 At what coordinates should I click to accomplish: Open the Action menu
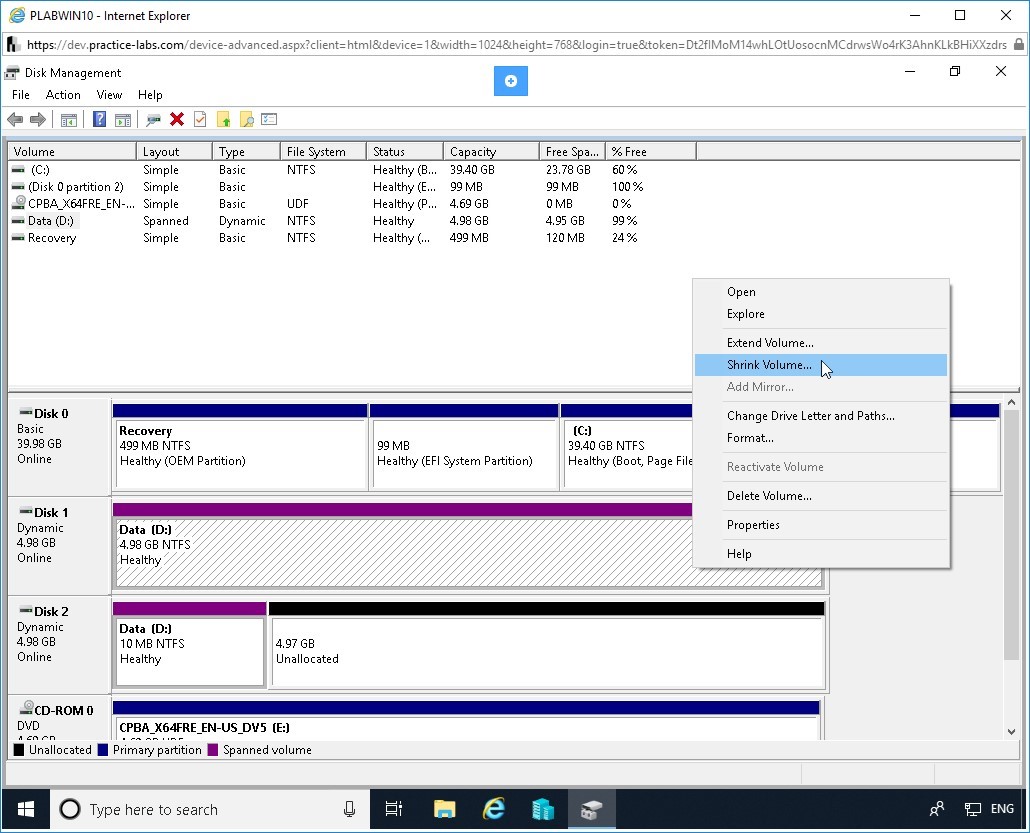(x=63, y=95)
